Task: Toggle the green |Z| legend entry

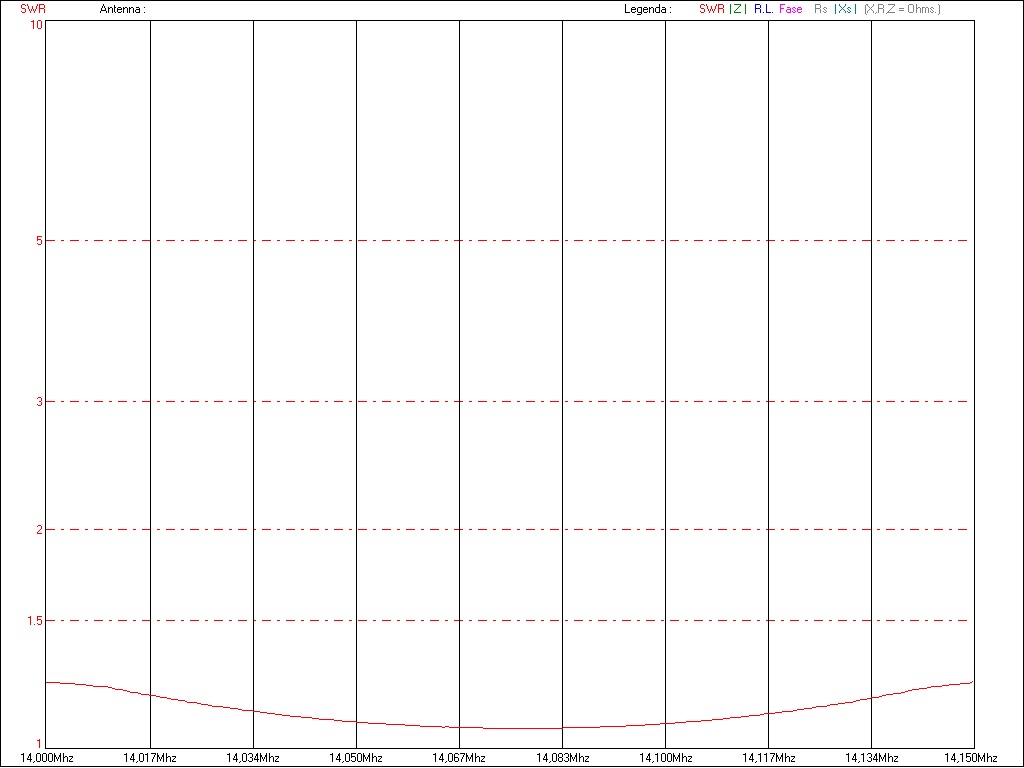Action: click(738, 9)
